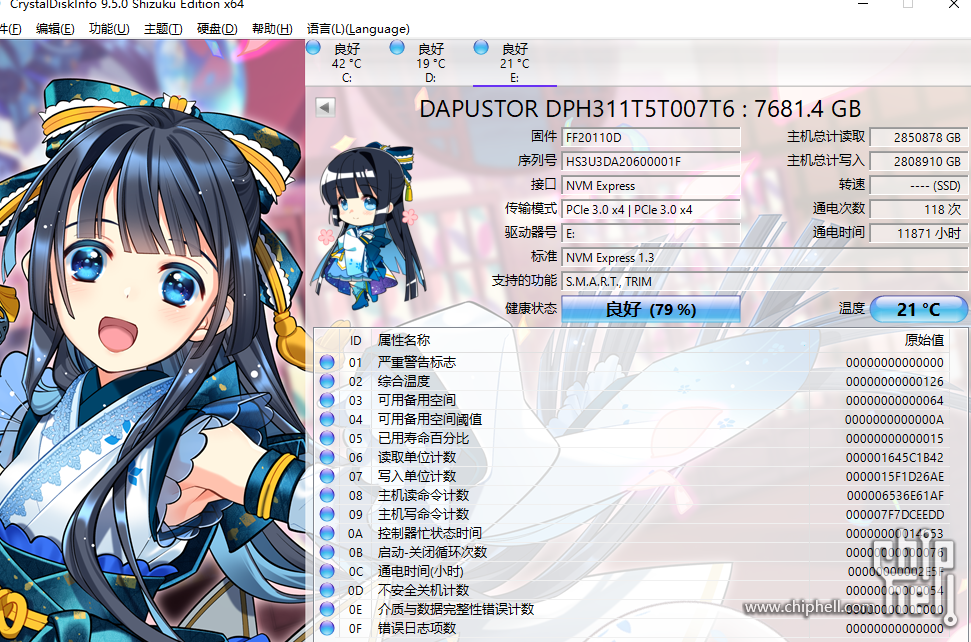The width and height of the screenshot is (971, 642).
Task: Click total host reads value 2850878 GB
Action: click(x=918, y=137)
